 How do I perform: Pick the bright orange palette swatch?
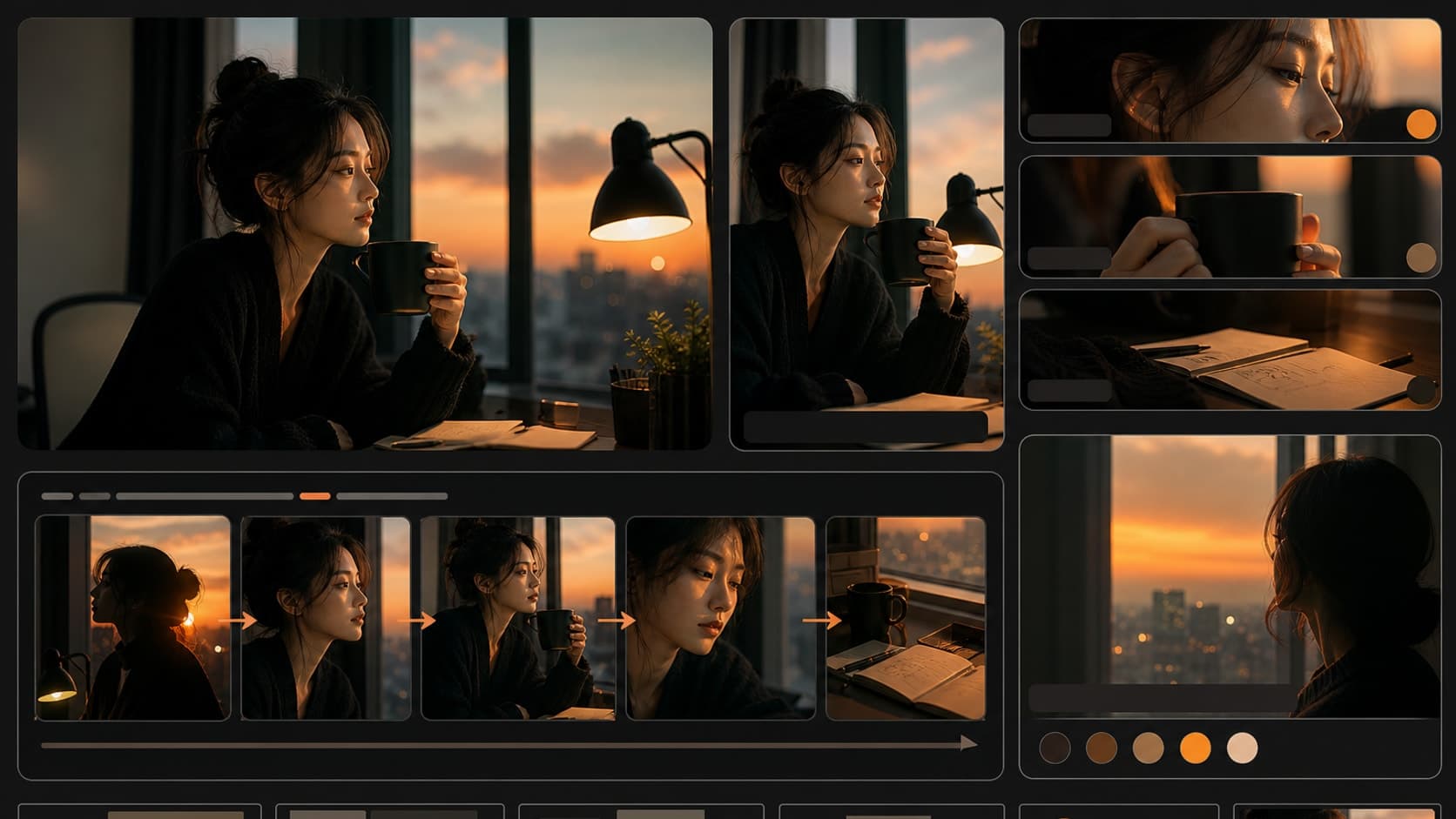1196,748
